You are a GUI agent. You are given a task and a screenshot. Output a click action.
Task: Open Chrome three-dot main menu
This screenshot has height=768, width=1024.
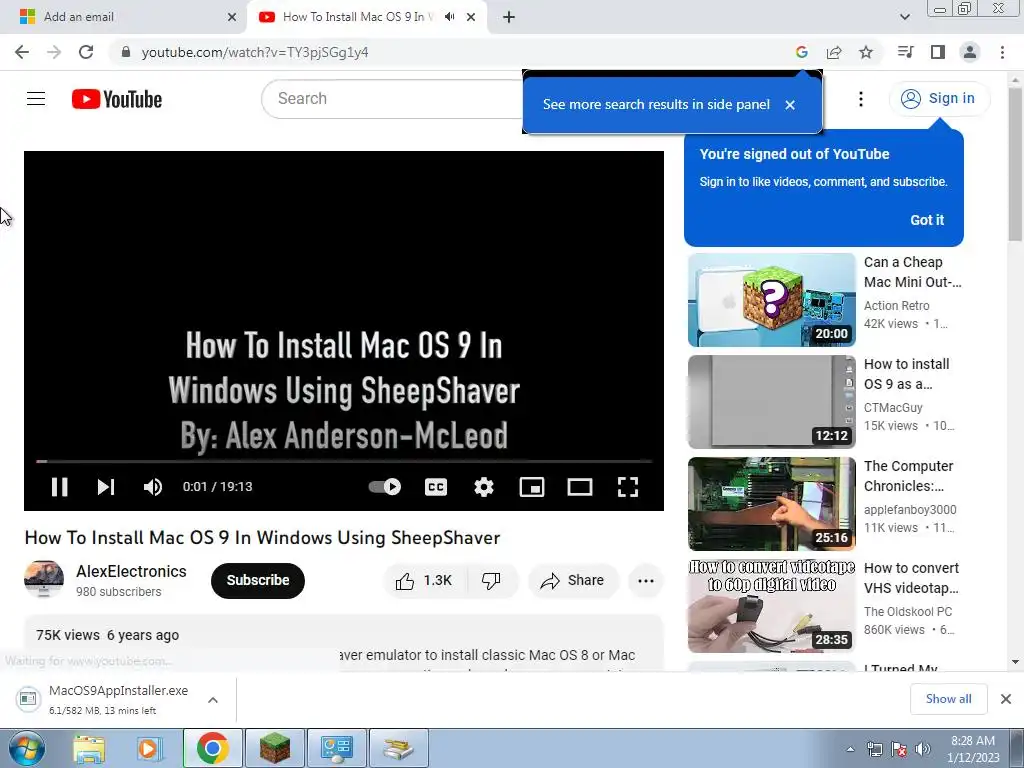point(1002,52)
